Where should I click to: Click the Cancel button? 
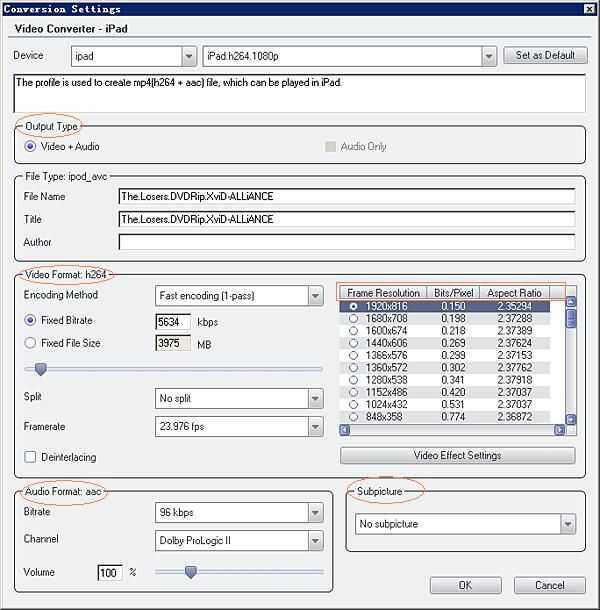(x=550, y=585)
